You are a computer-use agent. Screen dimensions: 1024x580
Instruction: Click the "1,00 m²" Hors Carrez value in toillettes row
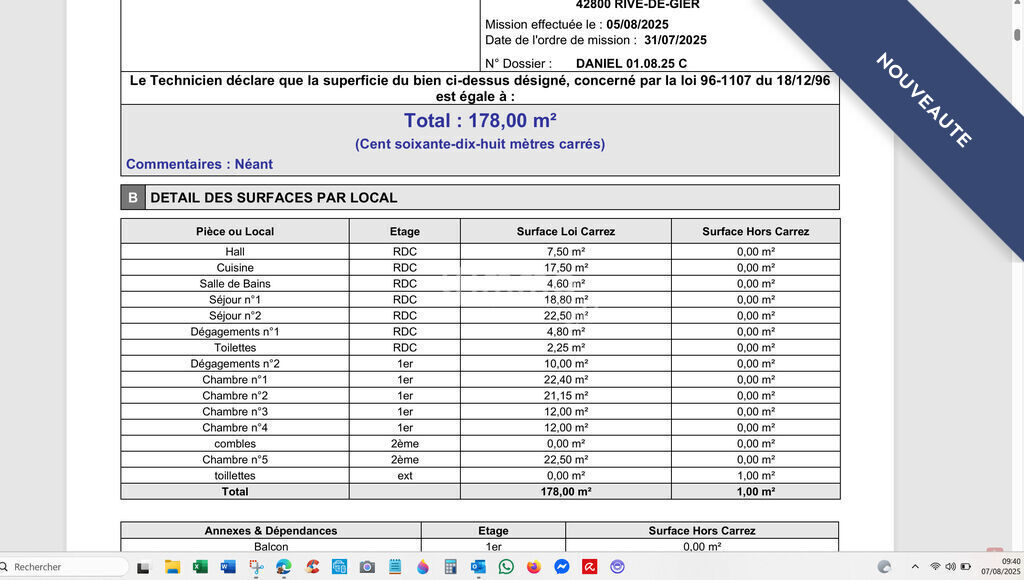click(x=756, y=475)
